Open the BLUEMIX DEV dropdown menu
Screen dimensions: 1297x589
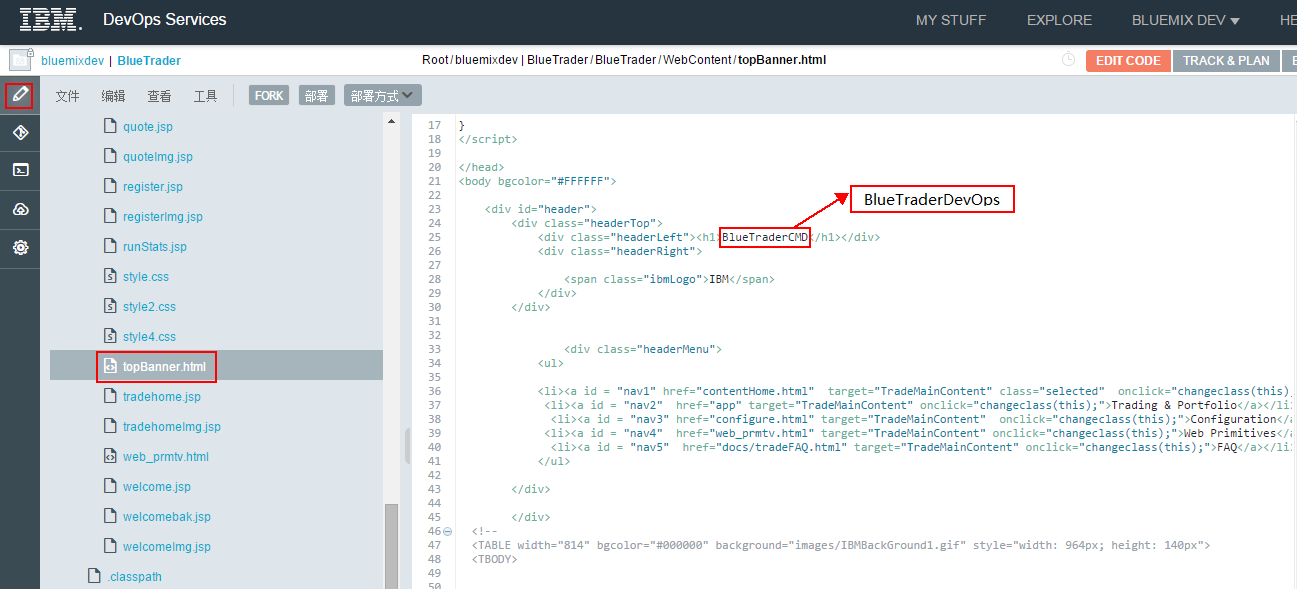coord(1185,20)
